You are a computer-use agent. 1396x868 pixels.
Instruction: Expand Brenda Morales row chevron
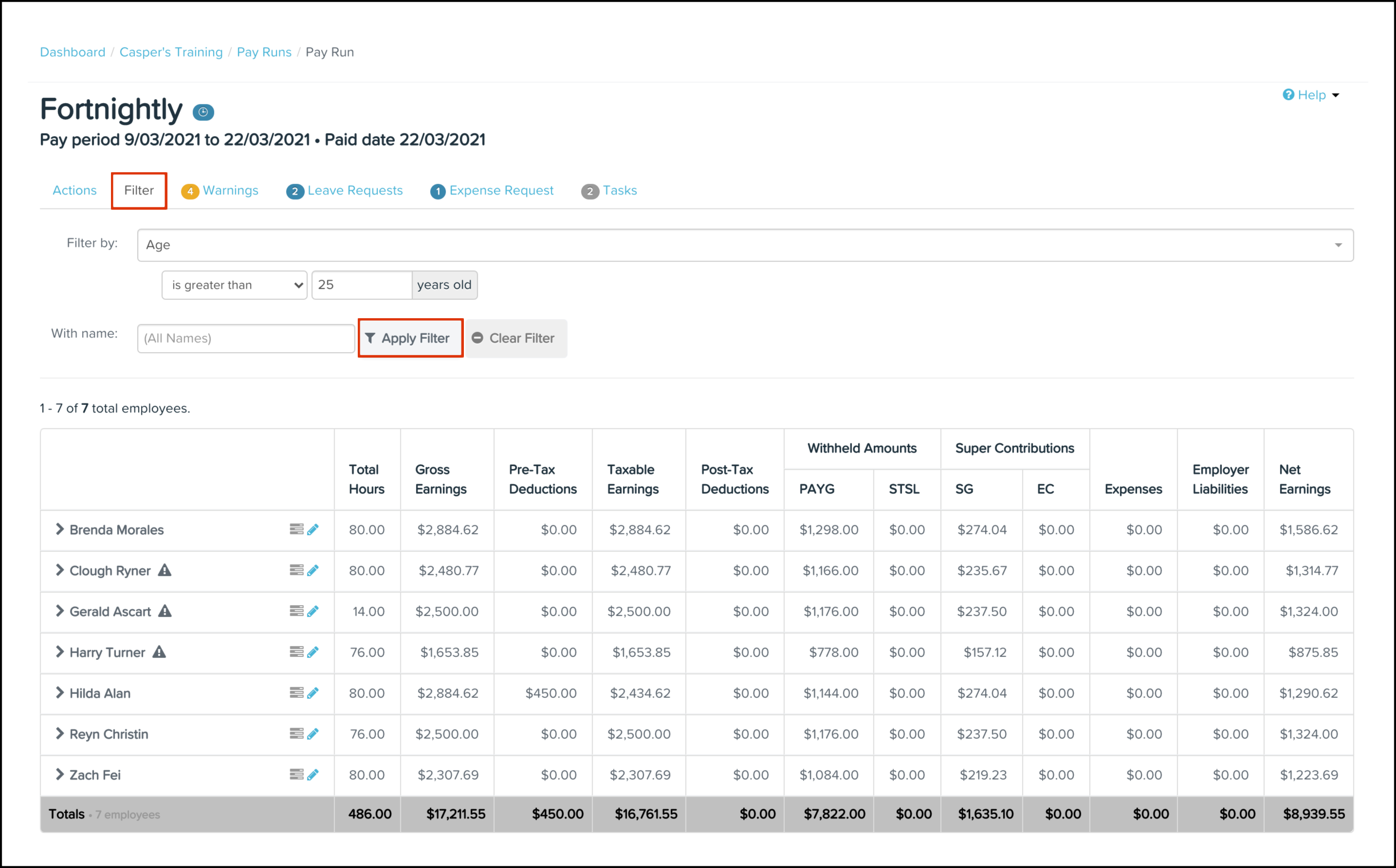[x=59, y=529]
